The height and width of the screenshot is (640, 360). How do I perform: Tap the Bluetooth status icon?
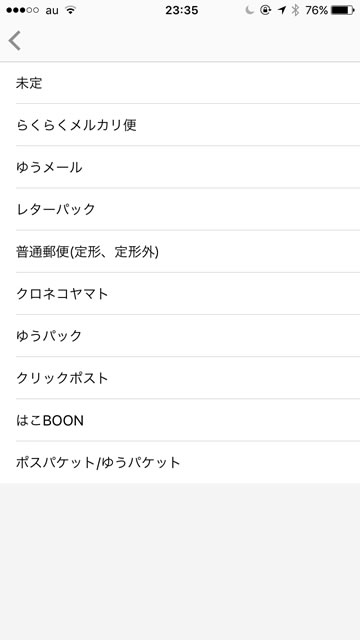(295, 11)
